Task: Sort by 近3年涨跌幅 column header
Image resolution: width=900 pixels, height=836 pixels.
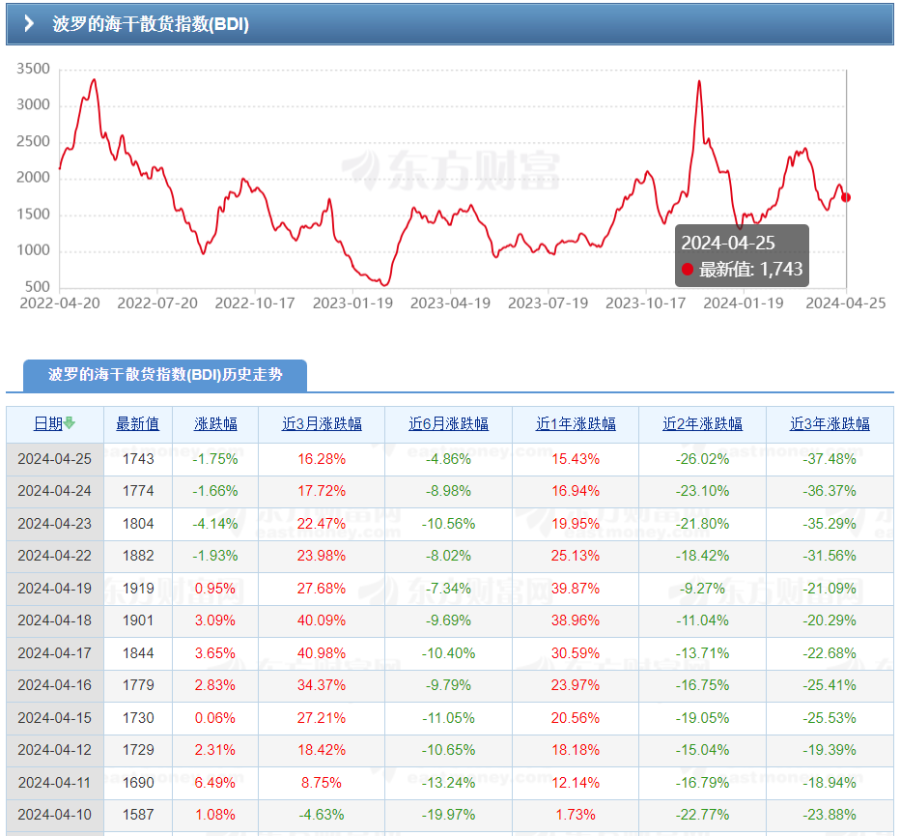Action: point(829,424)
